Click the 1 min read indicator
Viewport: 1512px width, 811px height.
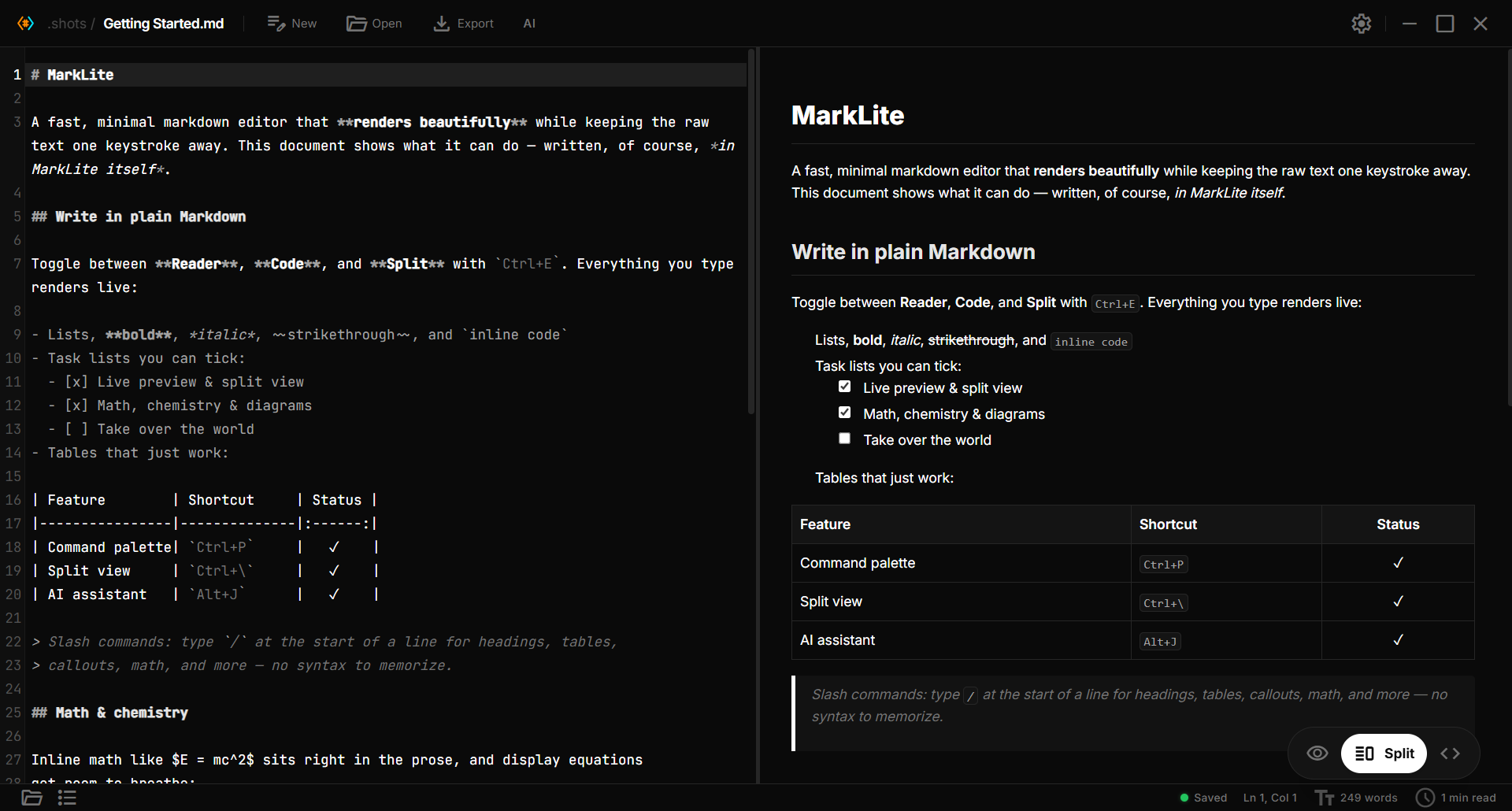click(x=1456, y=798)
